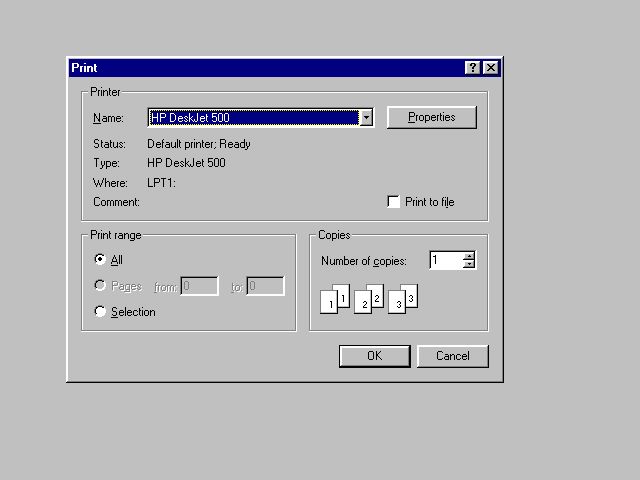Click the pages 'to' input field
Viewport: 640px width, 480px height.
265,286
